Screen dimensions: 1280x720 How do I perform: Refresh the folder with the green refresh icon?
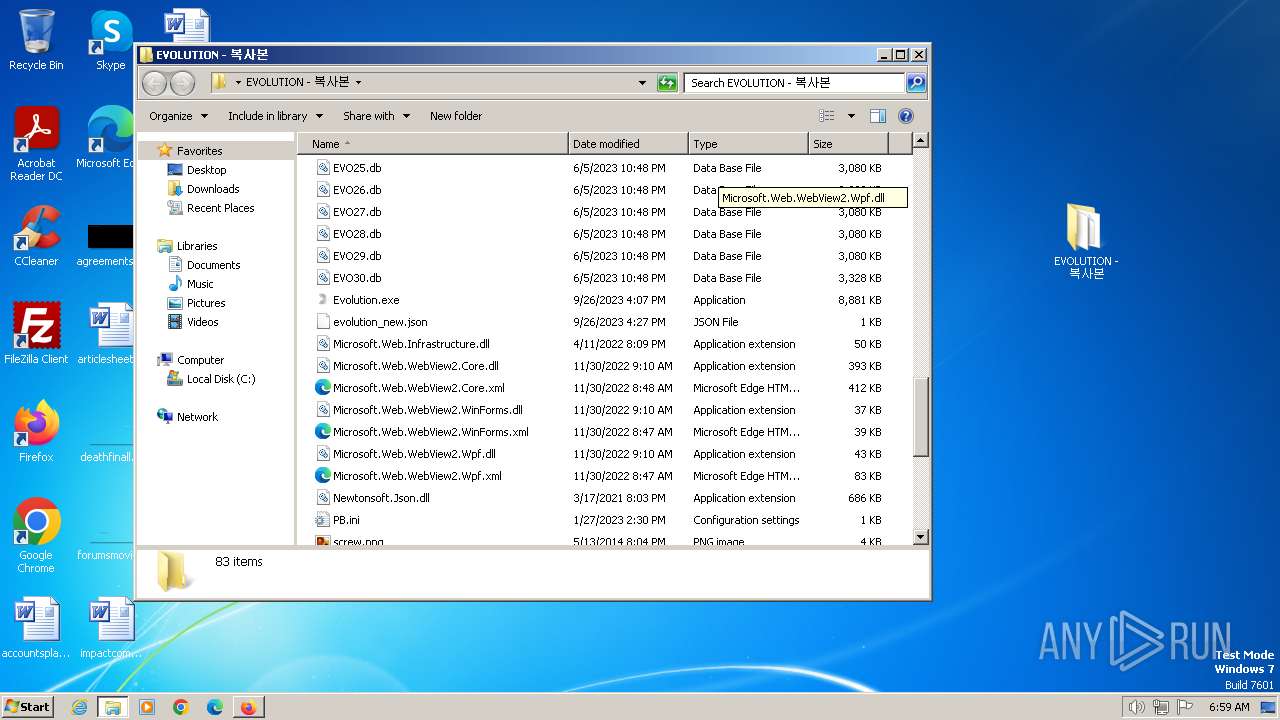(667, 83)
